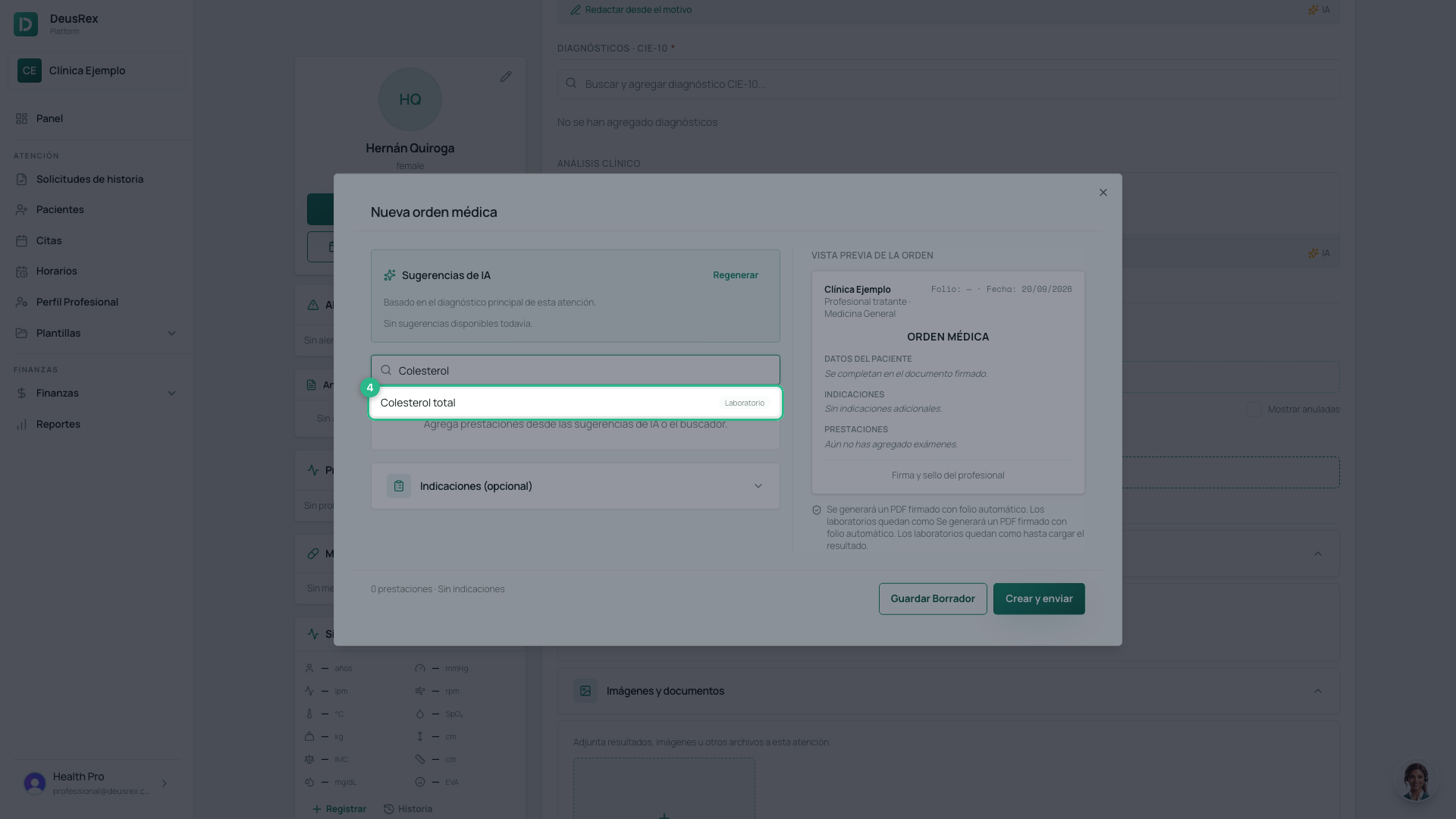
Task: Click Redactar desde el motivo link
Action: click(631, 10)
